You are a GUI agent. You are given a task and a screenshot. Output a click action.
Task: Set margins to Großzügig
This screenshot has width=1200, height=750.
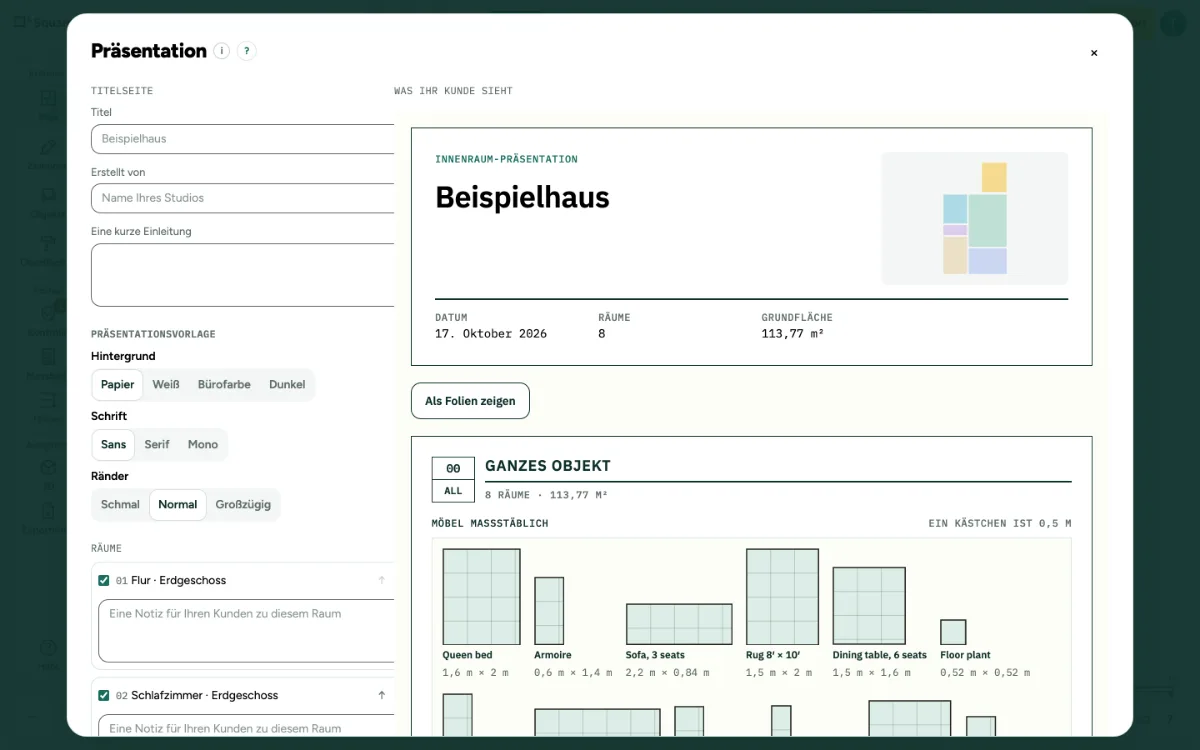[x=243, y=504]
